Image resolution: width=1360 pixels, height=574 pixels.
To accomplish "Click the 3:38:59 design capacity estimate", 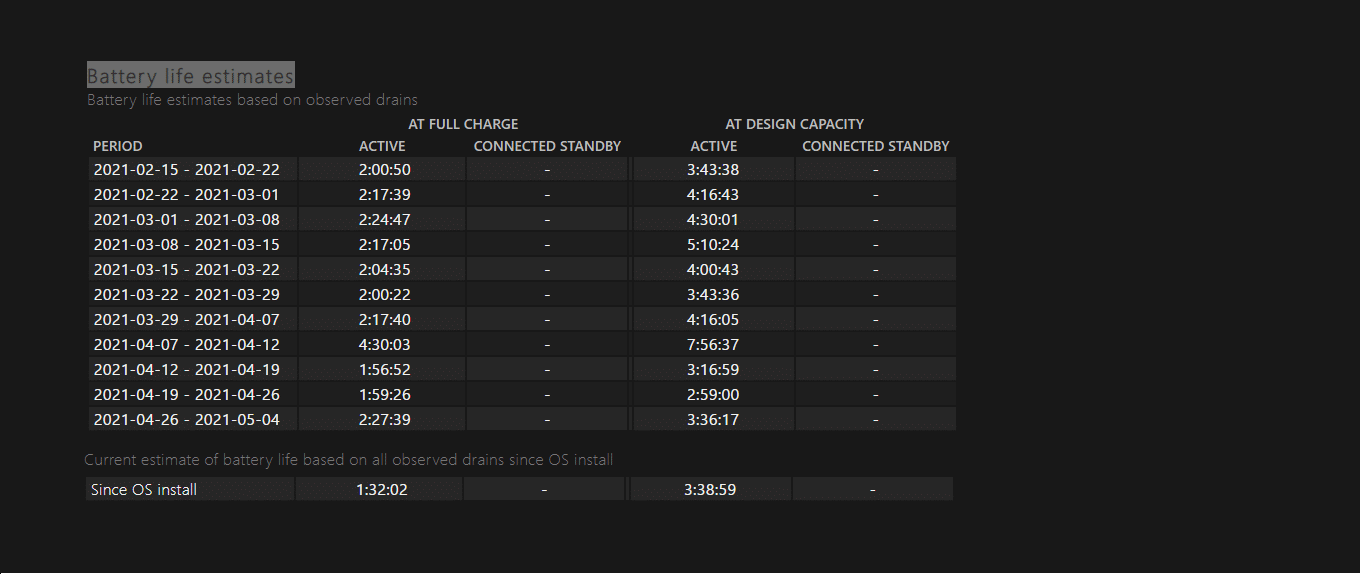I will tap(711, 490).
